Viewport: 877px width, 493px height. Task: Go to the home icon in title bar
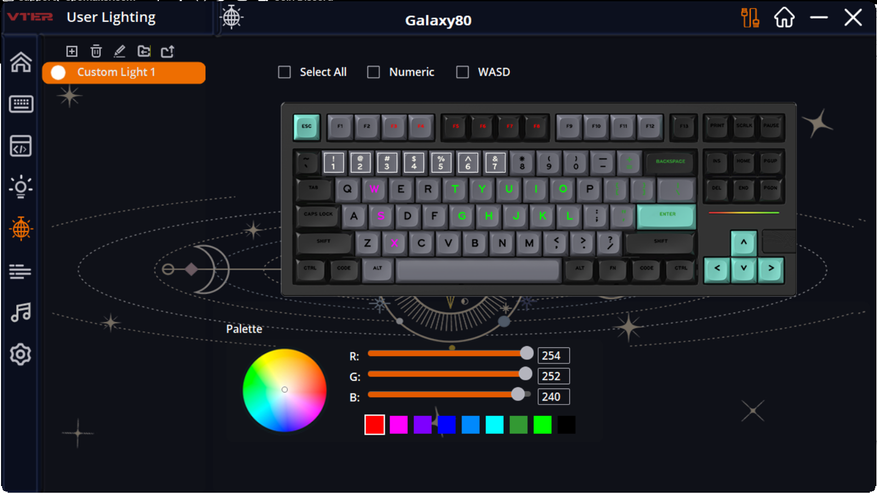click(784, 17)
